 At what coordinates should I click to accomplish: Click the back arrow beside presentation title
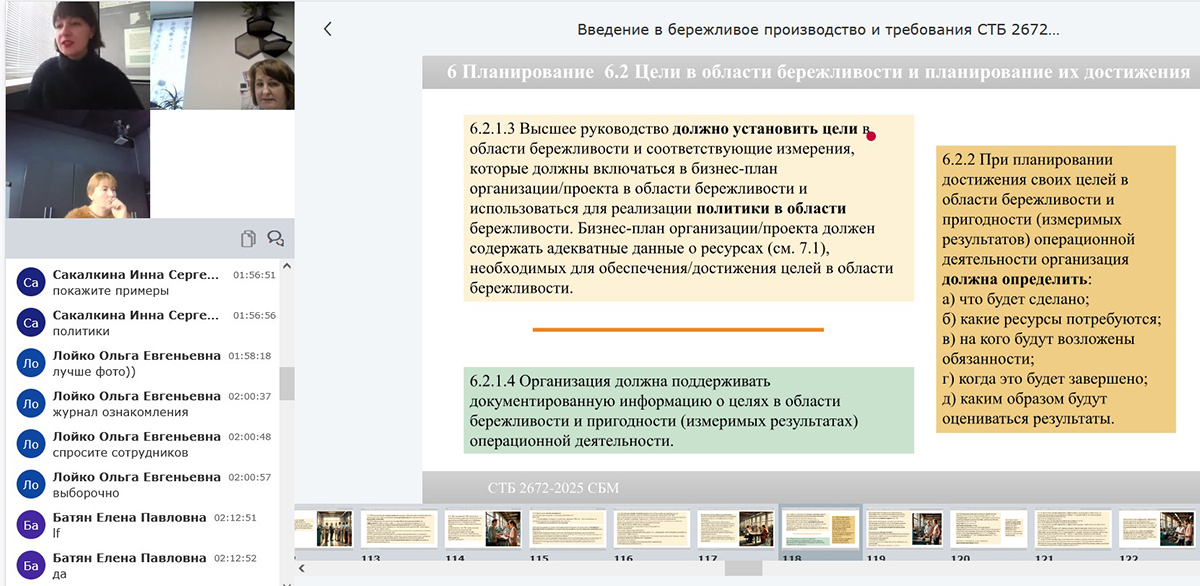(327, 29)
